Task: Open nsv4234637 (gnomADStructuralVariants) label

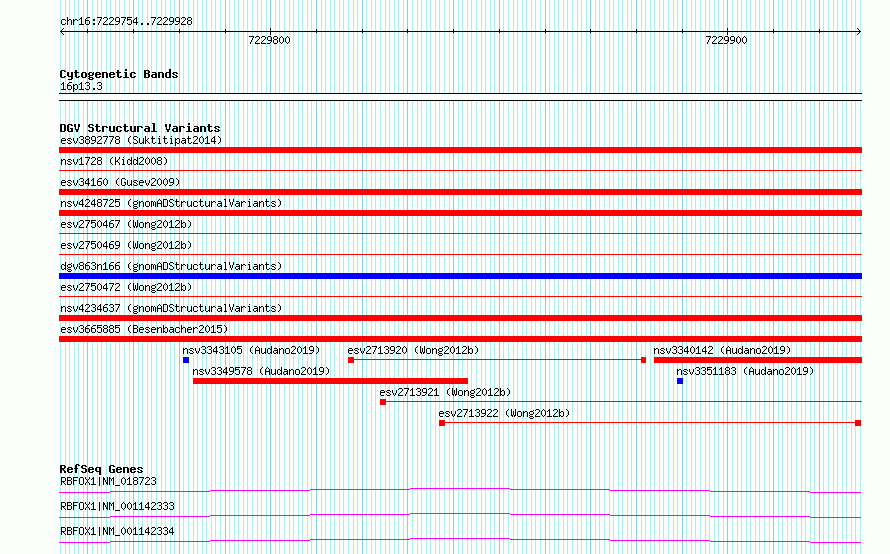Action: coord(171,308)
